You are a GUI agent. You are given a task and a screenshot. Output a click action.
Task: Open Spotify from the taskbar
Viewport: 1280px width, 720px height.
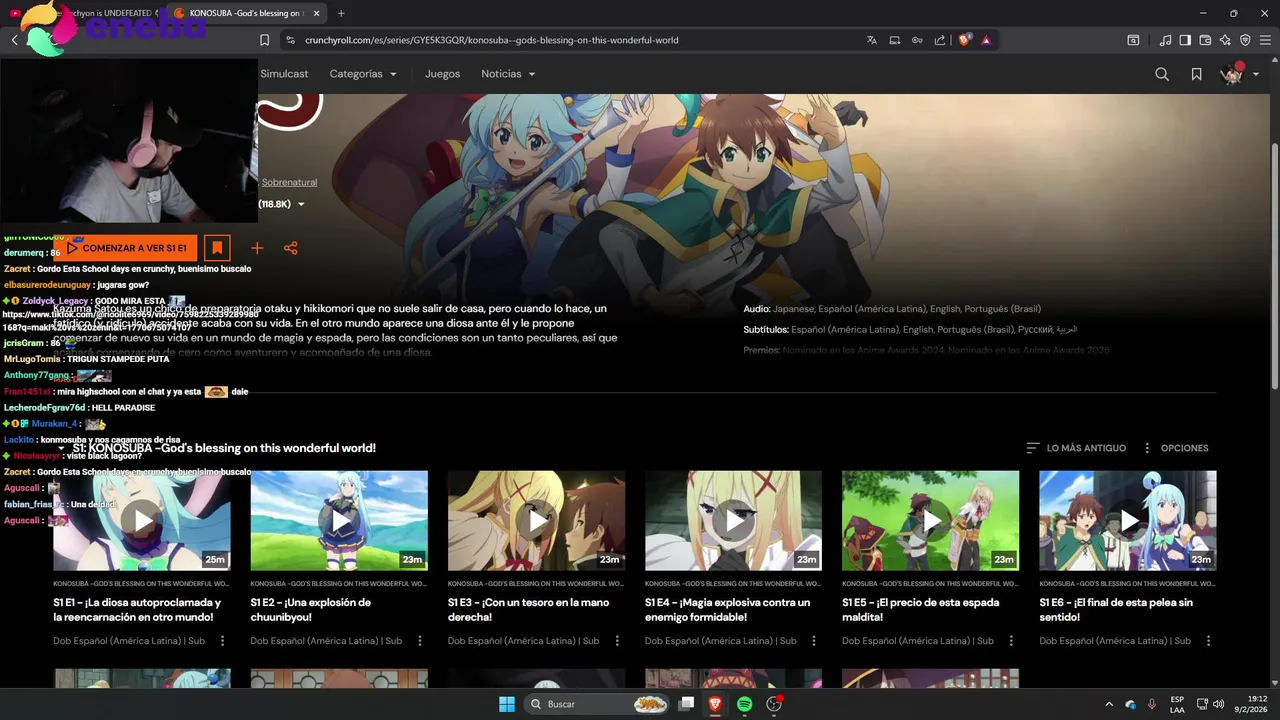tap(744, 704)
